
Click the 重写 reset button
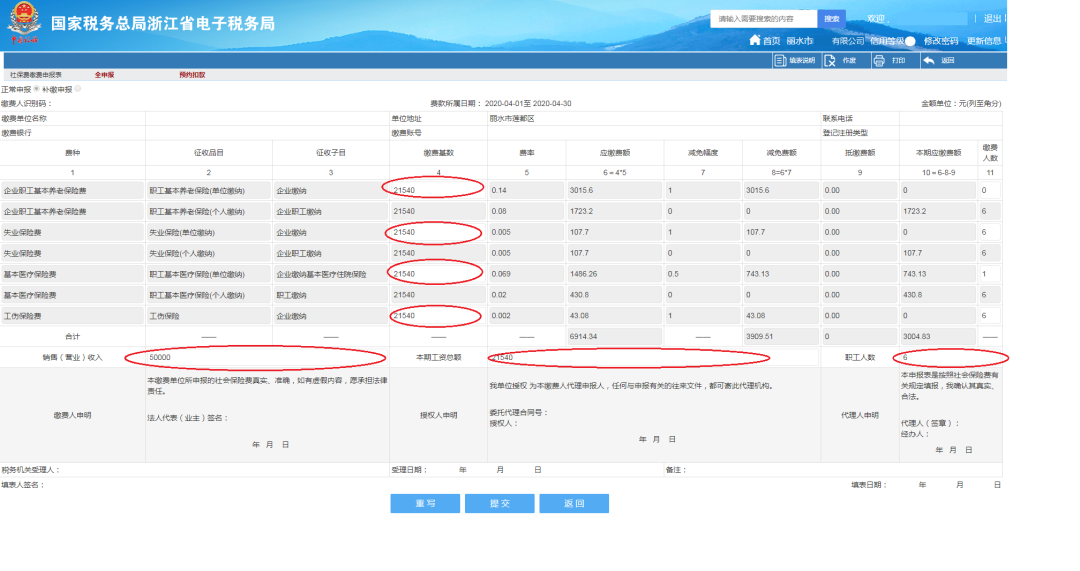[x=425, y=503]
